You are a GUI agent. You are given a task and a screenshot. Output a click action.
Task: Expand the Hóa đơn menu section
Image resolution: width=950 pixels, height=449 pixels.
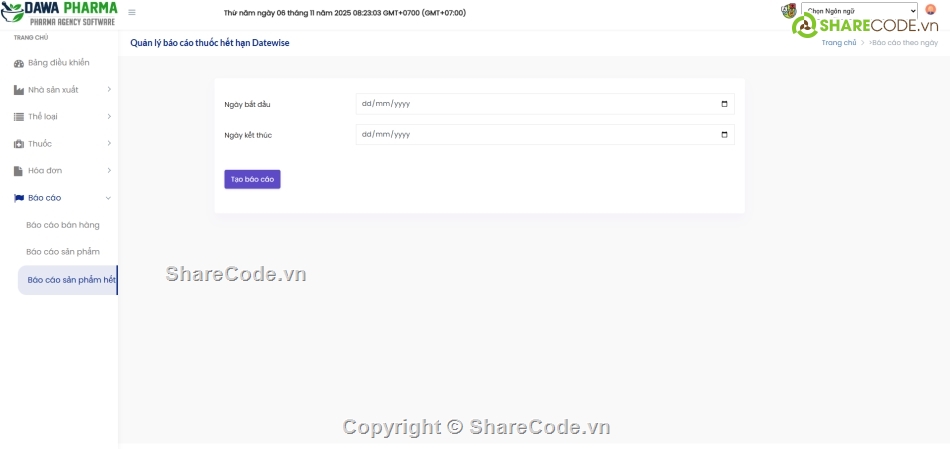[108, 171]
